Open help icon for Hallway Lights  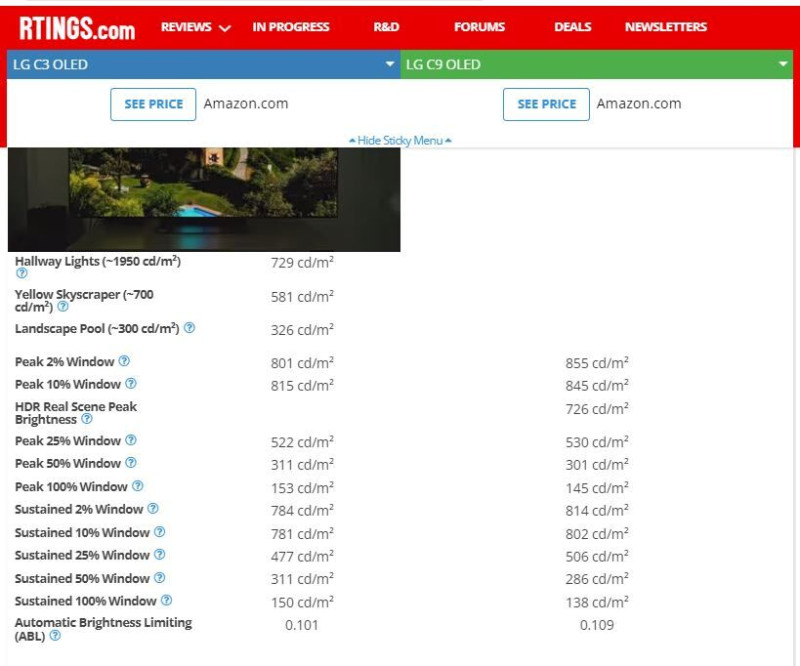21,274
